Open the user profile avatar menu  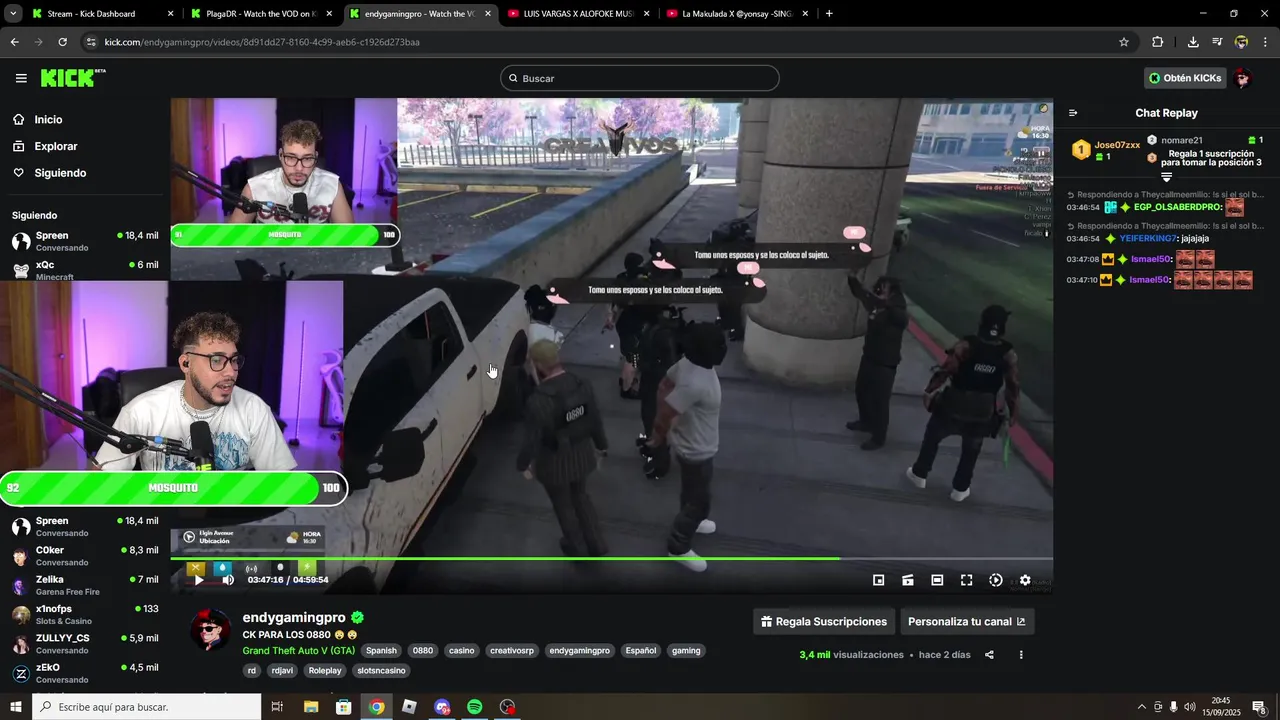[1243, 78]
